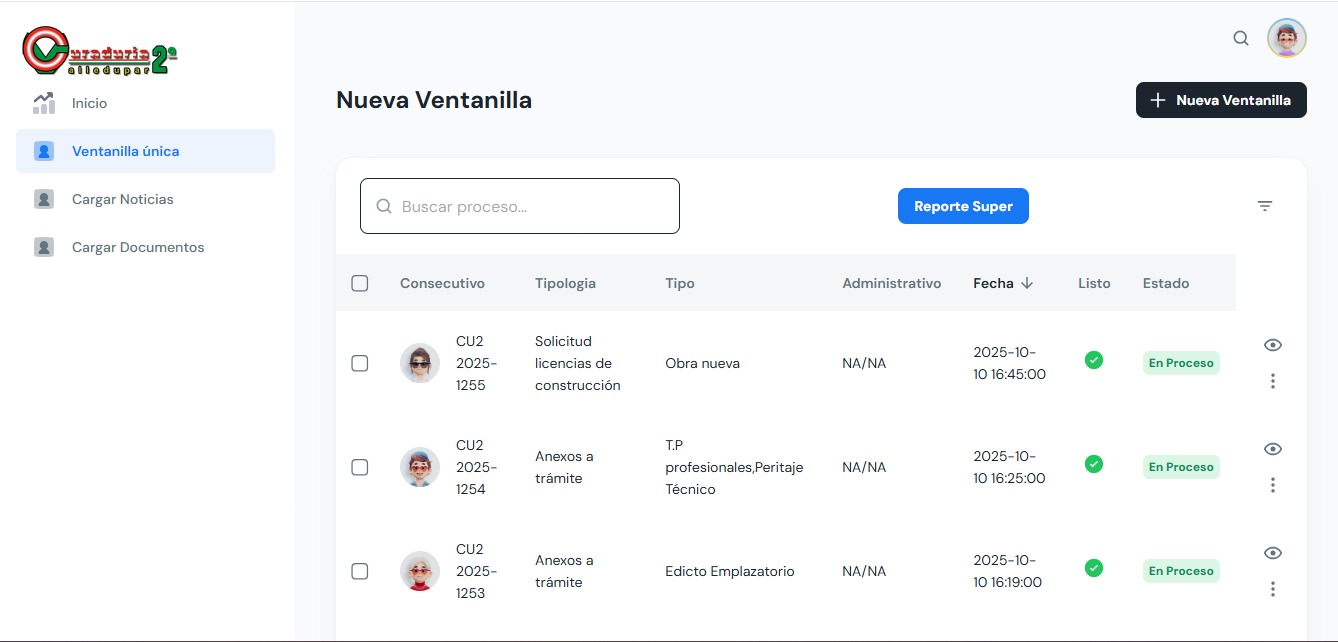Select all rows with header checkbox
The image size is (1338, 642).
(x=360, y=283)
